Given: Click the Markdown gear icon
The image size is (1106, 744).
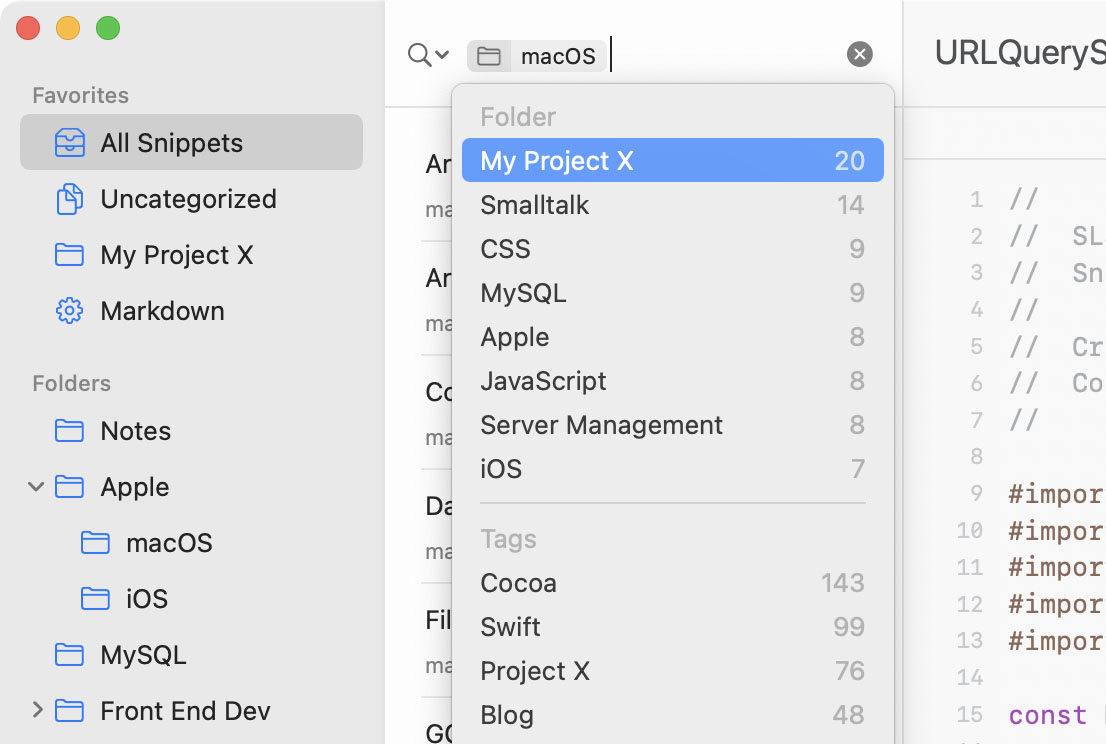Looking at the screenshot, I should point(69,310).
